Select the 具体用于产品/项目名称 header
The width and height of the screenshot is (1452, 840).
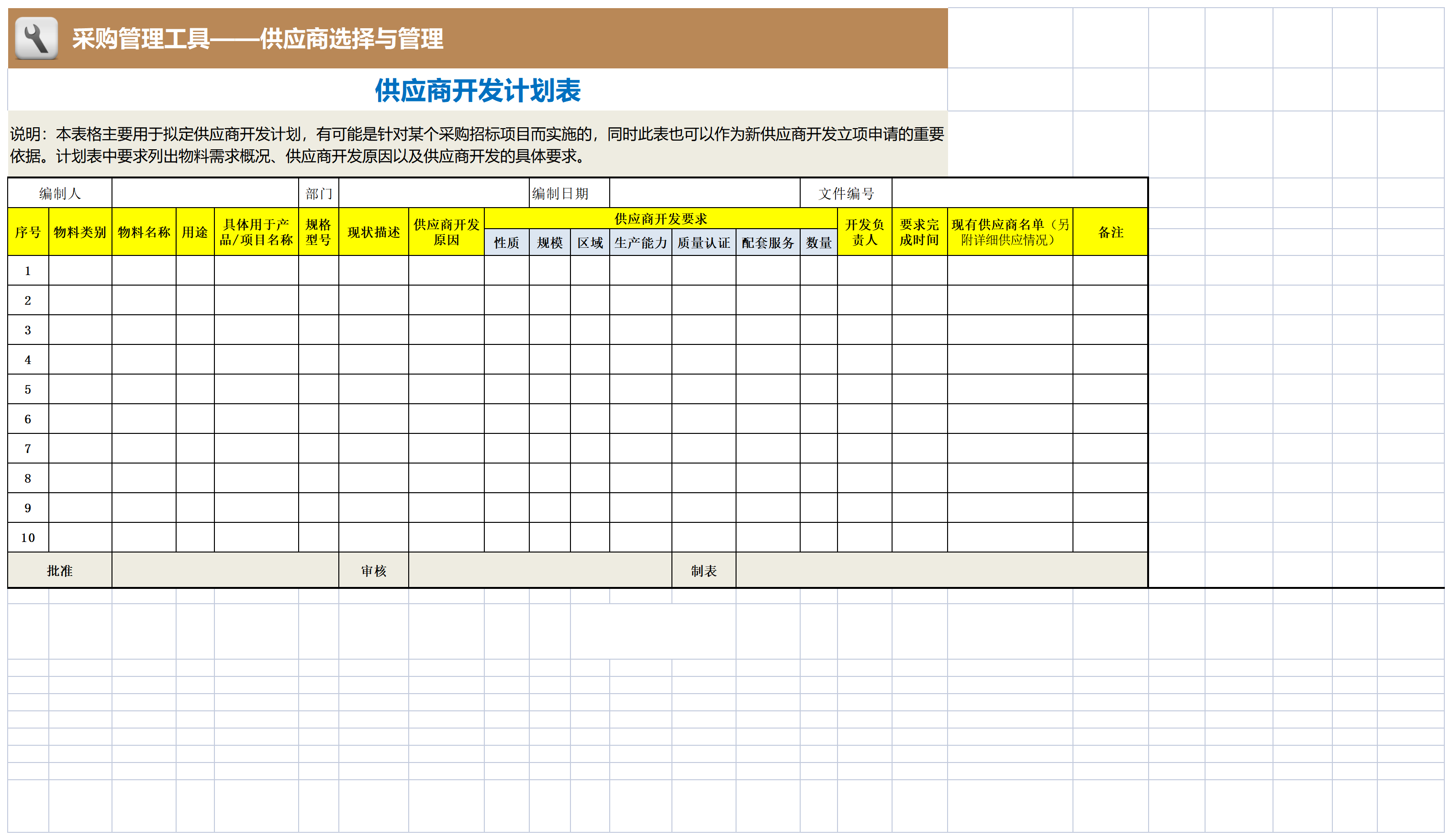[x=257, y=232]
